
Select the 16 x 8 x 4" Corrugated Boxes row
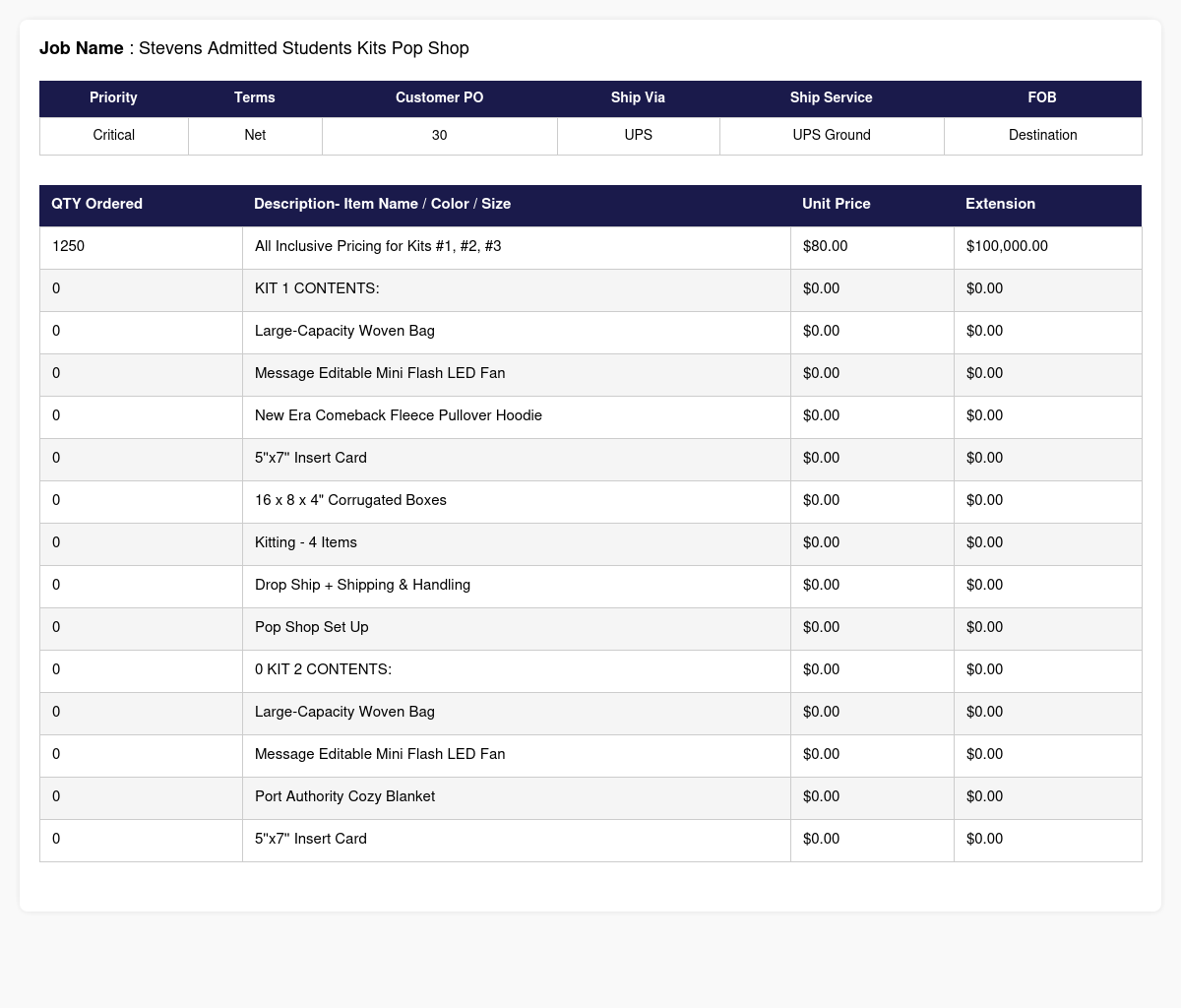click(x=590, y=500)
